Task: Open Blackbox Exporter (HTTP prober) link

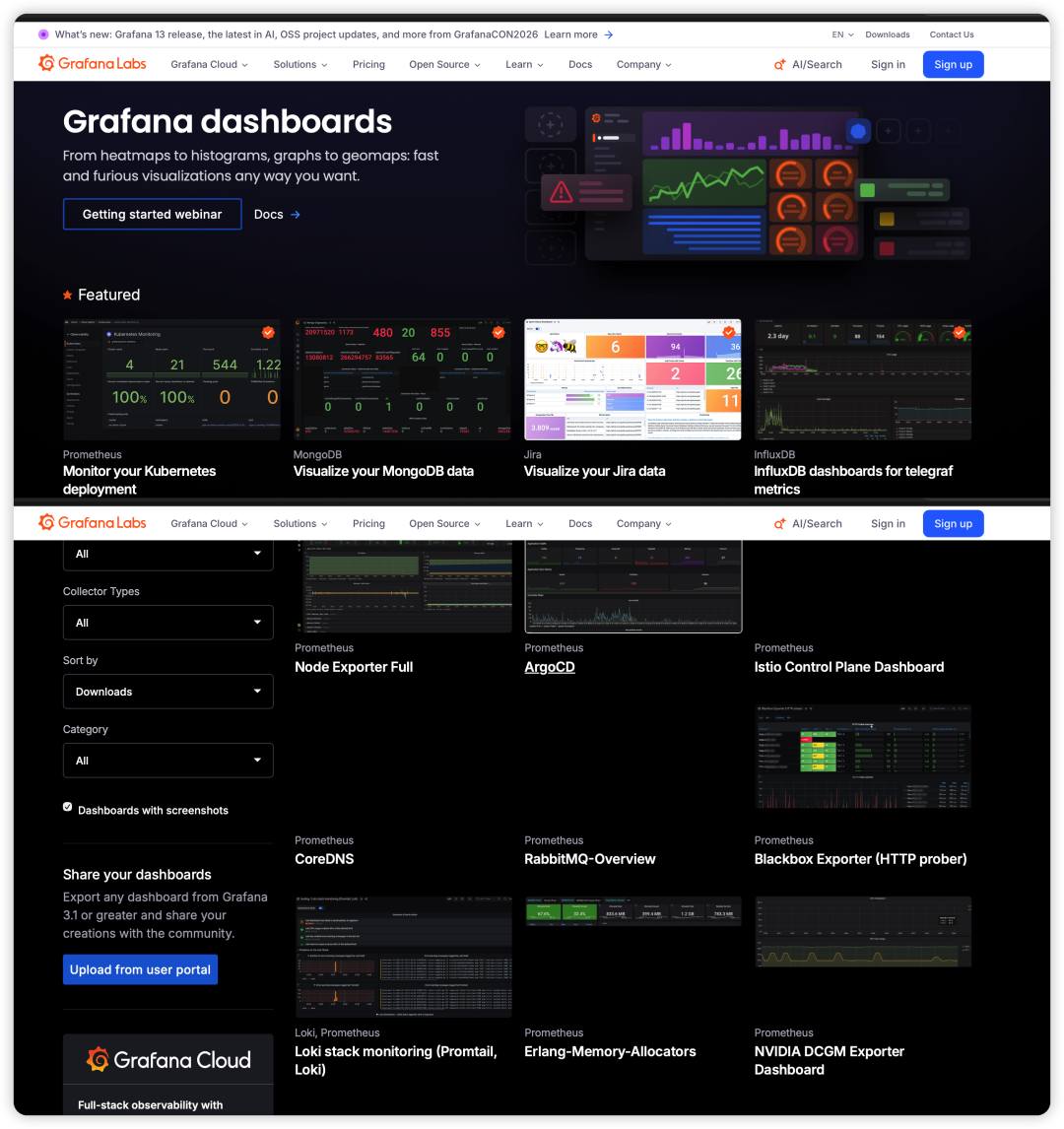Action: point(860,859)
